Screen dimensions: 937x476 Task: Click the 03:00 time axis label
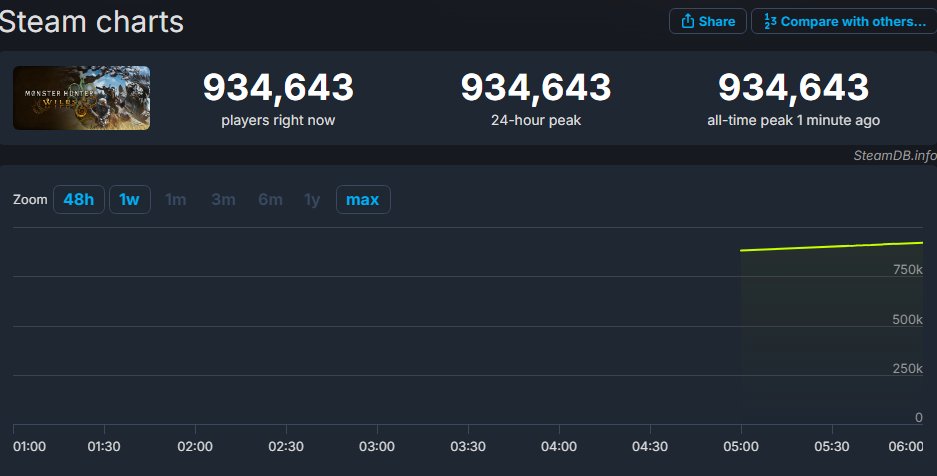tap(376, 447)
